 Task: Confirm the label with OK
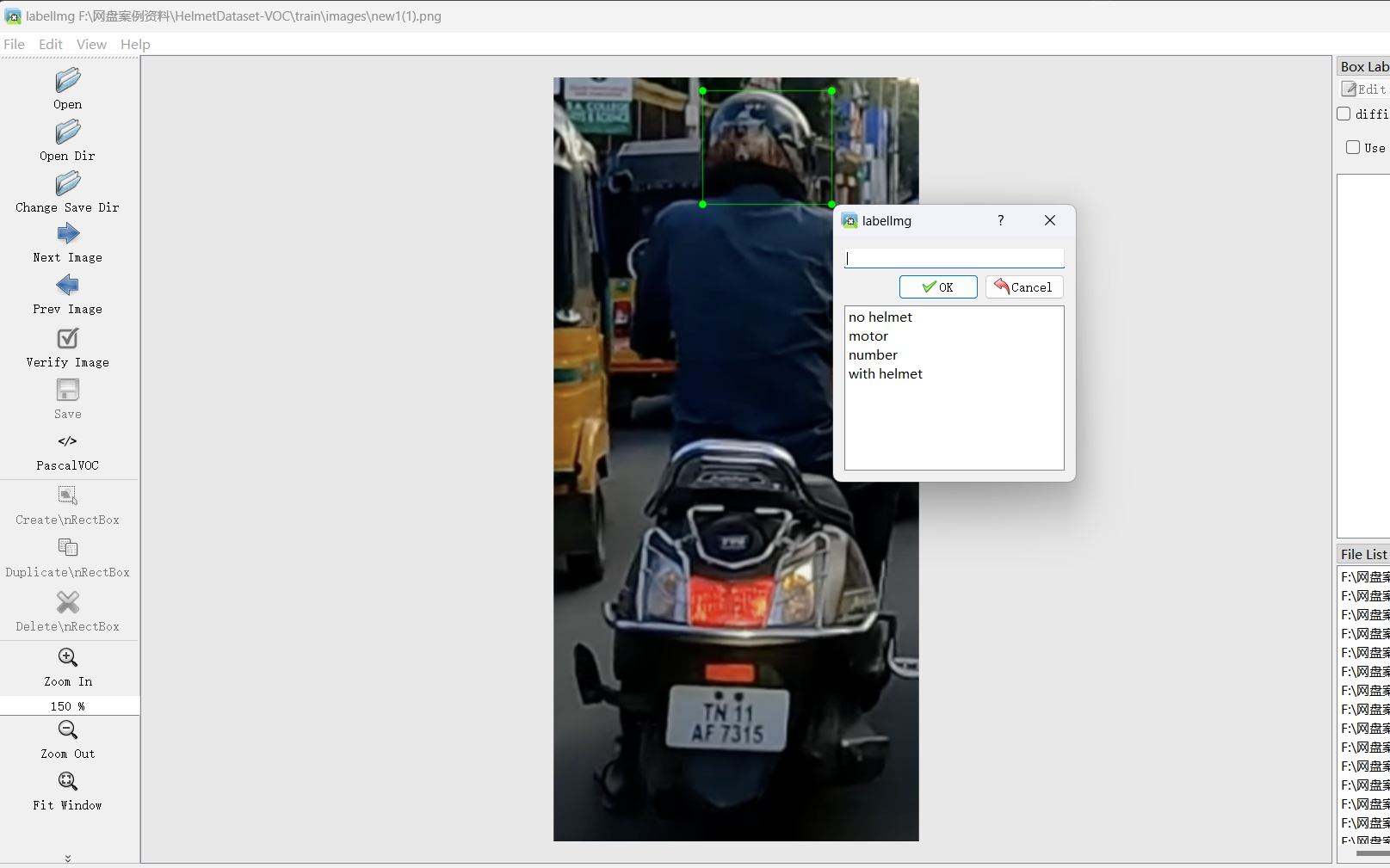click(938, 287)
